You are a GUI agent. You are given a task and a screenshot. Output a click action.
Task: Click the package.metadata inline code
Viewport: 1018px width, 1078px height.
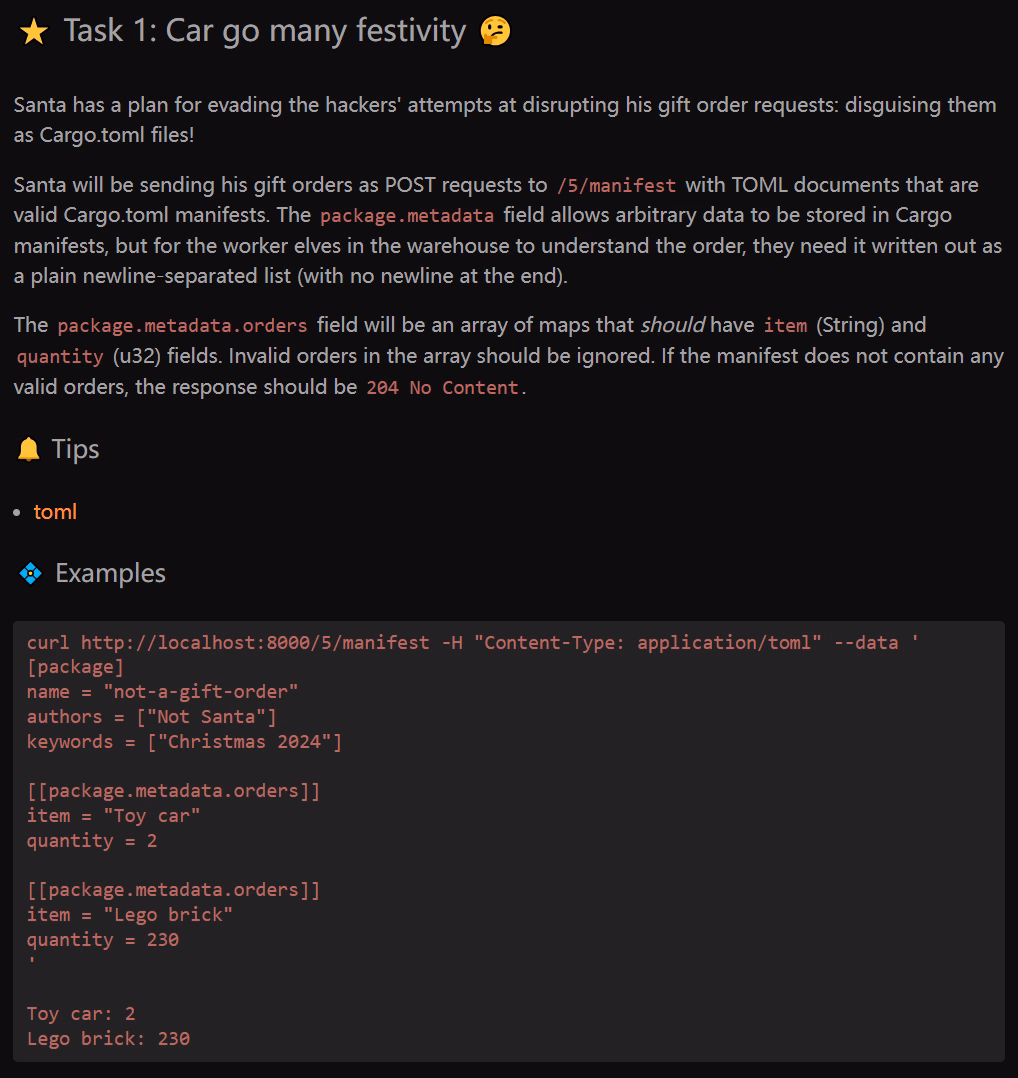407,216
